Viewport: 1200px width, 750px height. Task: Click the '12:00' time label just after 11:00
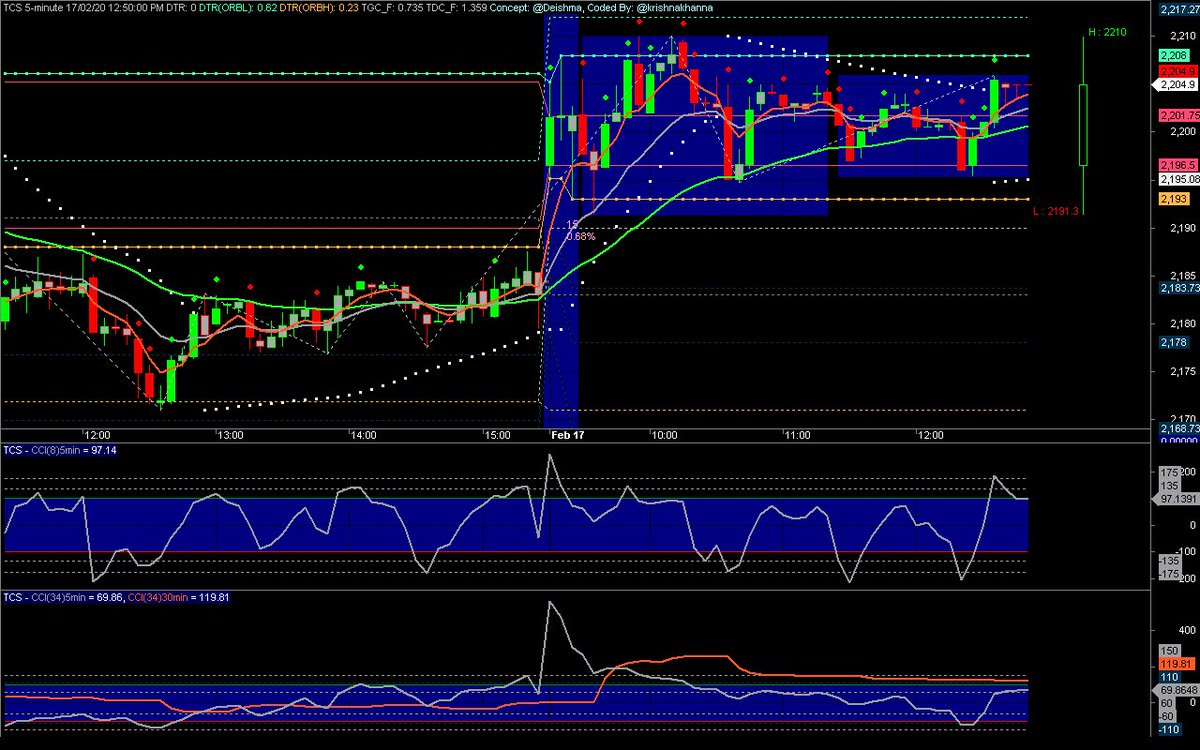[x=930, y=436]
